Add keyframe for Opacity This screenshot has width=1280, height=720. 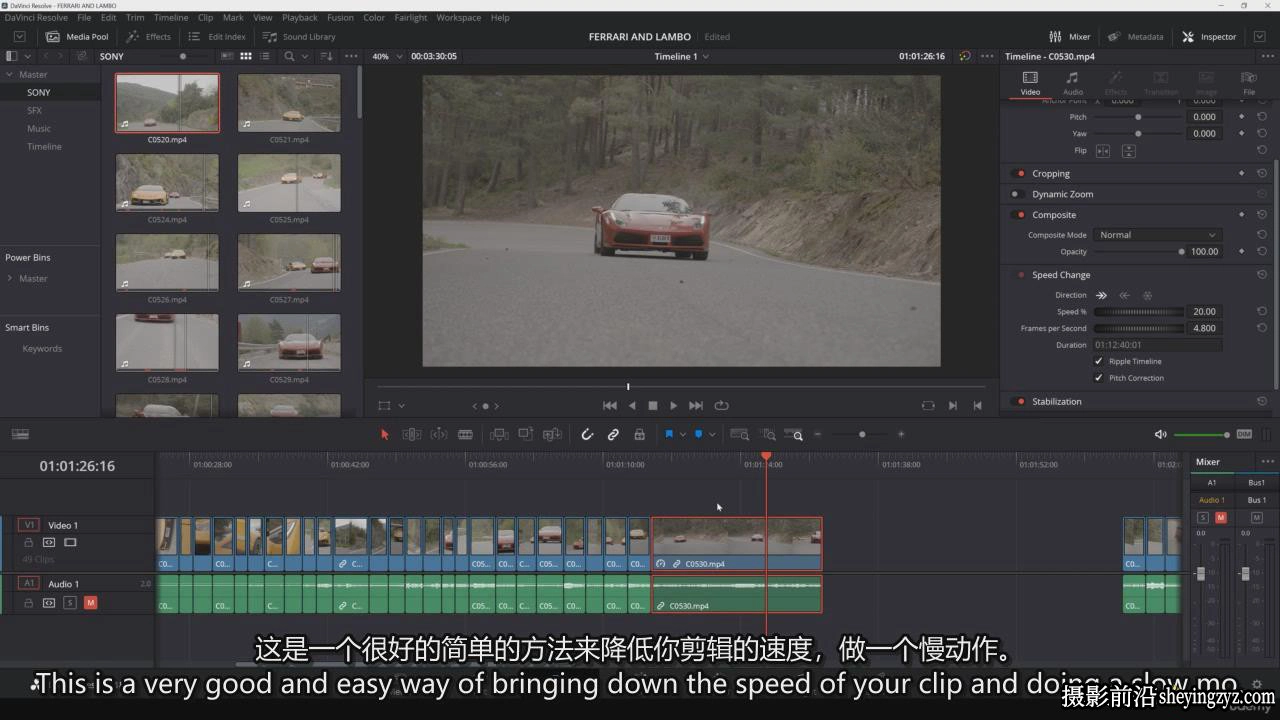click(x=1242, y=251)
